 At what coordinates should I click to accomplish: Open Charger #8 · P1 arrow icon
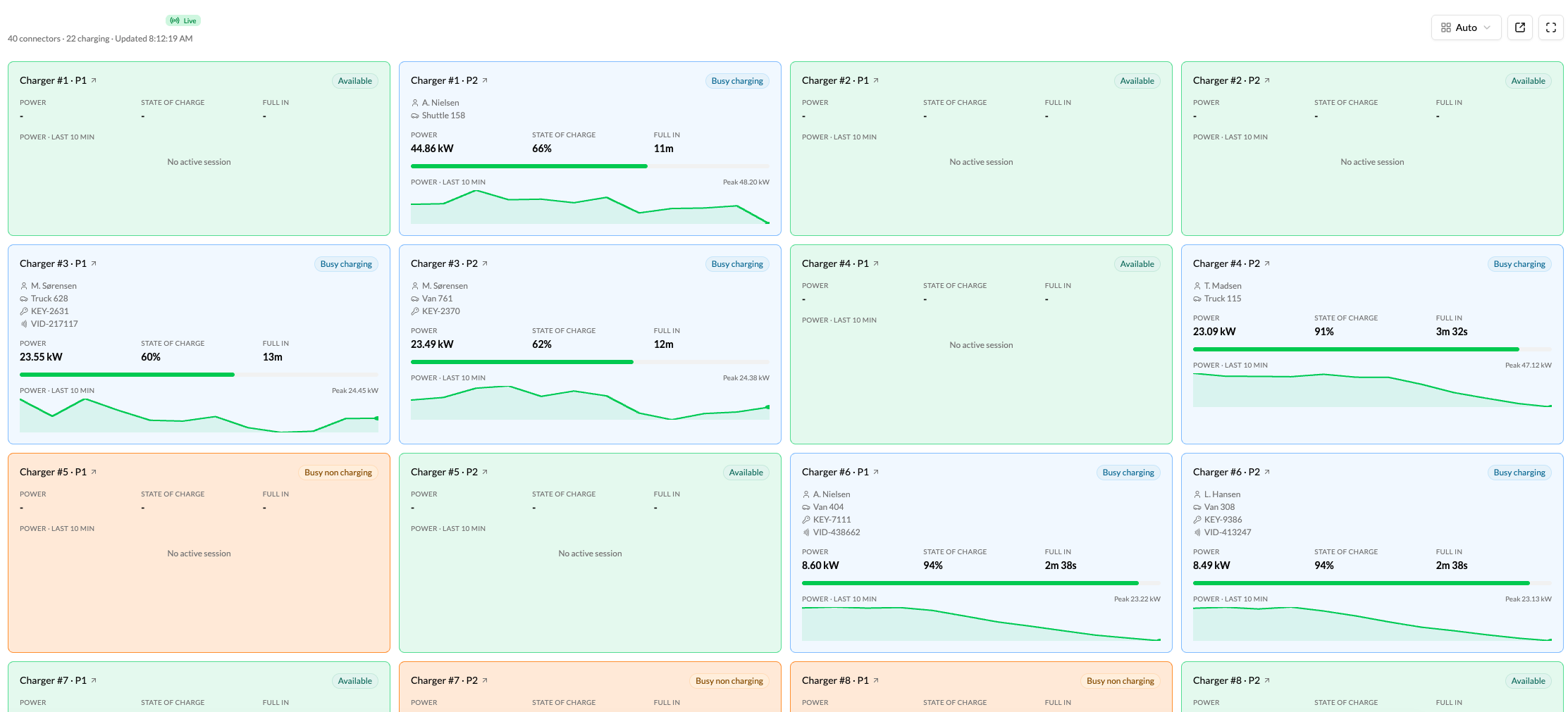(876, 680)
